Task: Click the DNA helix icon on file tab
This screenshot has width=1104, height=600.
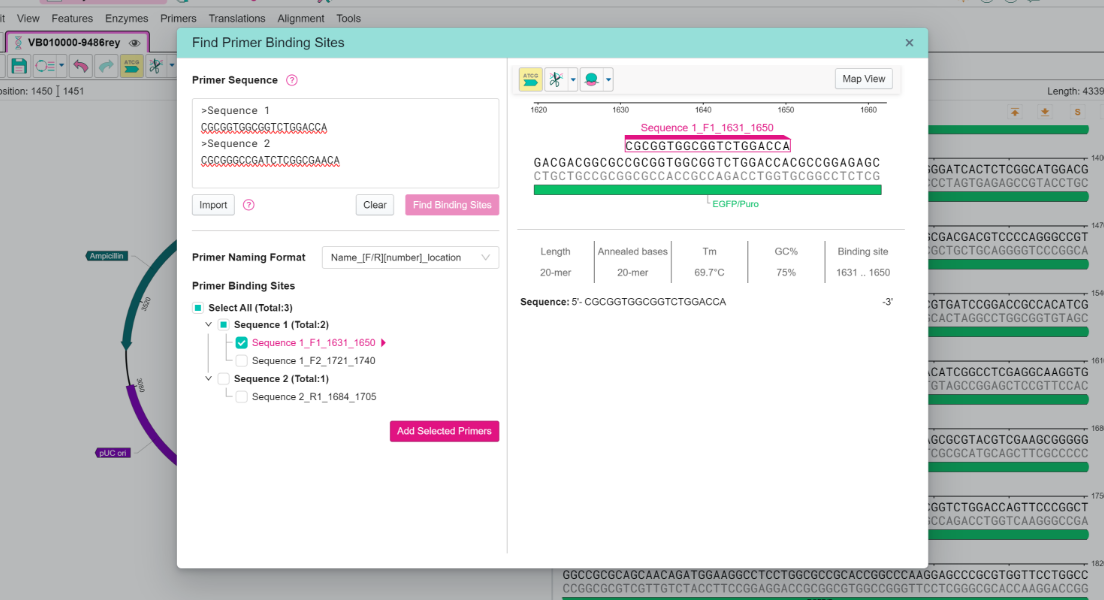Action: tap(18, 43)
